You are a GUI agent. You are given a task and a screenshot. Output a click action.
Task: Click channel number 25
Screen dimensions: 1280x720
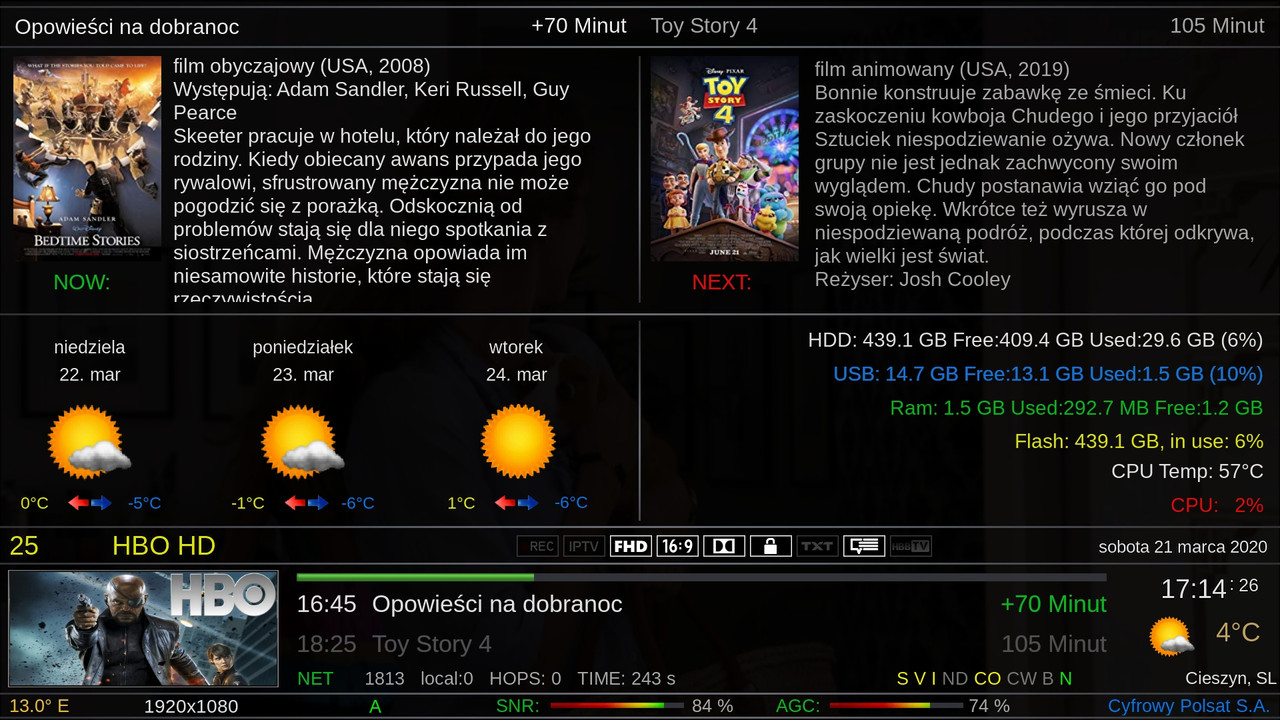24,546
